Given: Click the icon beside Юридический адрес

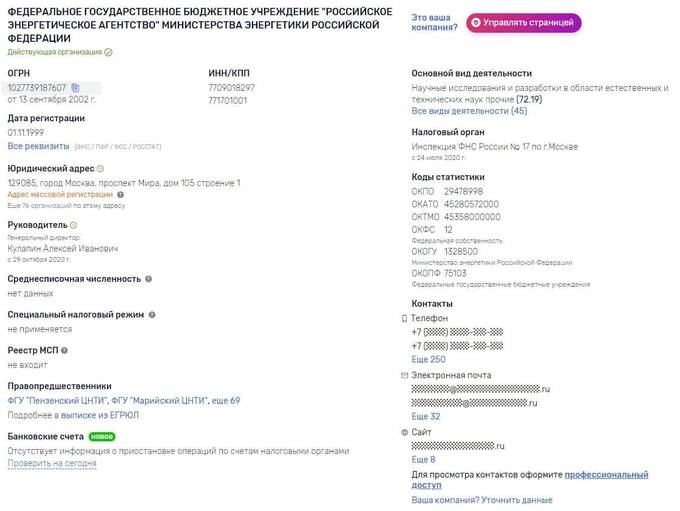Looking at the screenshot, I should pos(100,169).
